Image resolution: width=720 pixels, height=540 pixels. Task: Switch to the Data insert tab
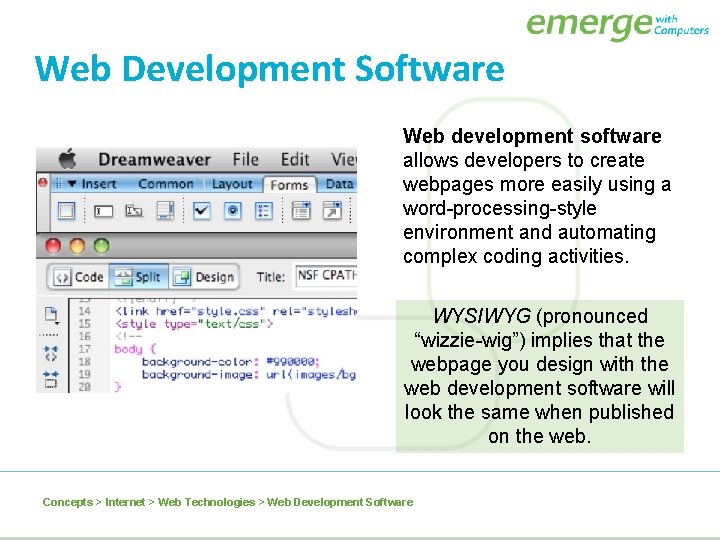pos(339,184)
